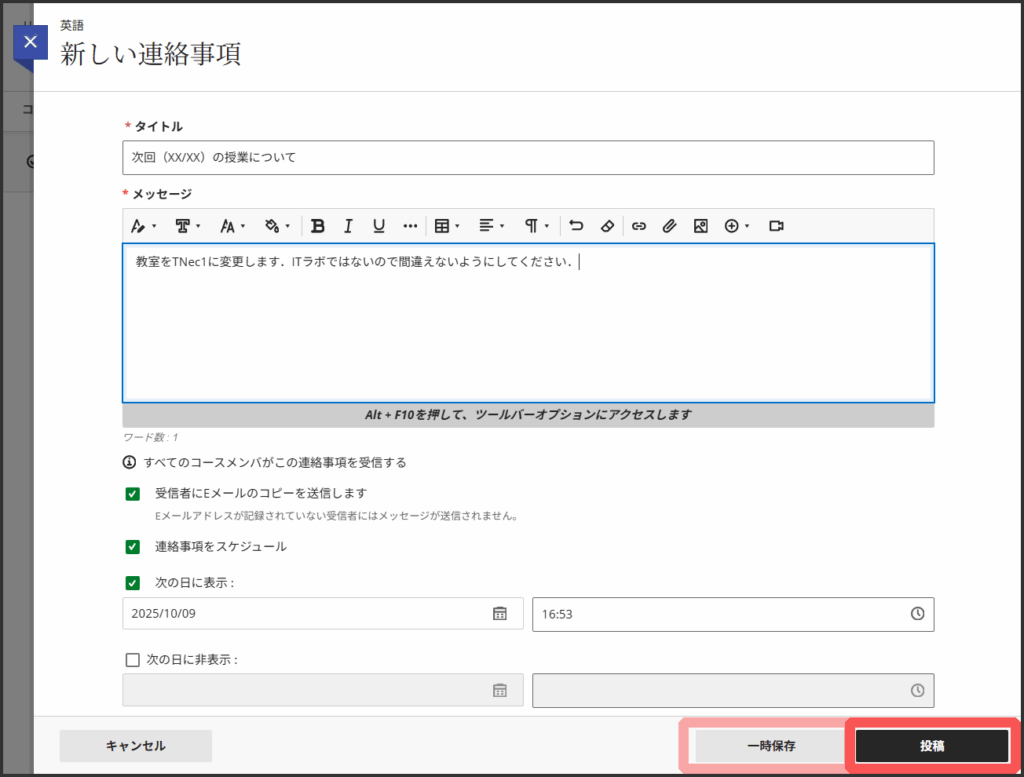Open the font size dropdown
This screenshot has height=777, width=1024.
click(232, 226)
